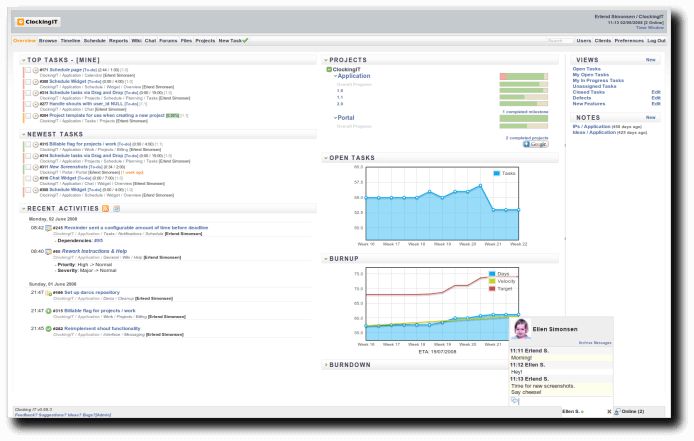Tick checkbox for Schedule Widget in Newest Tasks
Screen dimensions: 694x441
pyautogui.click(x=27, y=190)
